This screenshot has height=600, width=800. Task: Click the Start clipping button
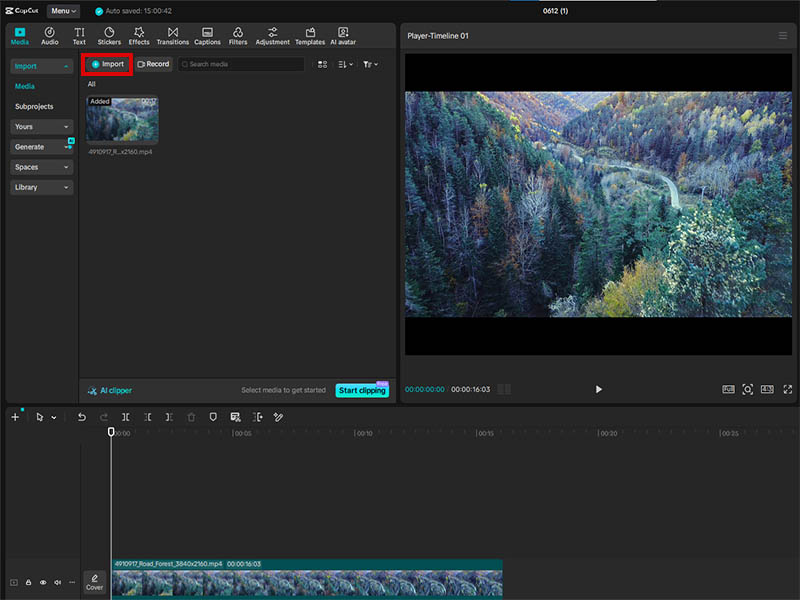(362, 390)
